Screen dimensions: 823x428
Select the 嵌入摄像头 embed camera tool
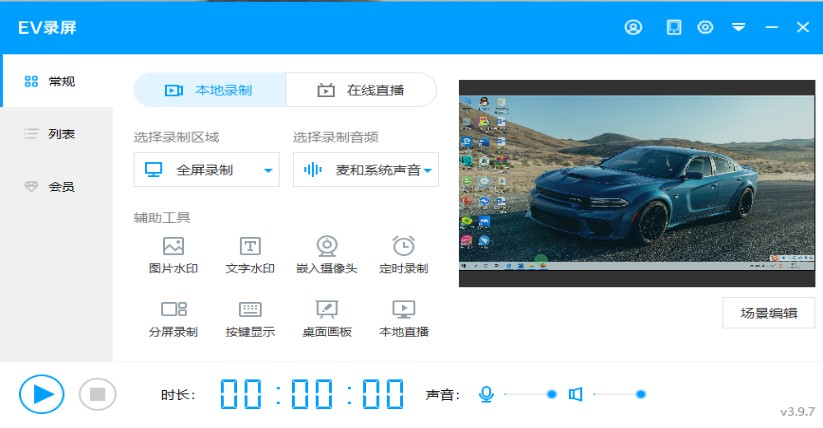[326, 255]
